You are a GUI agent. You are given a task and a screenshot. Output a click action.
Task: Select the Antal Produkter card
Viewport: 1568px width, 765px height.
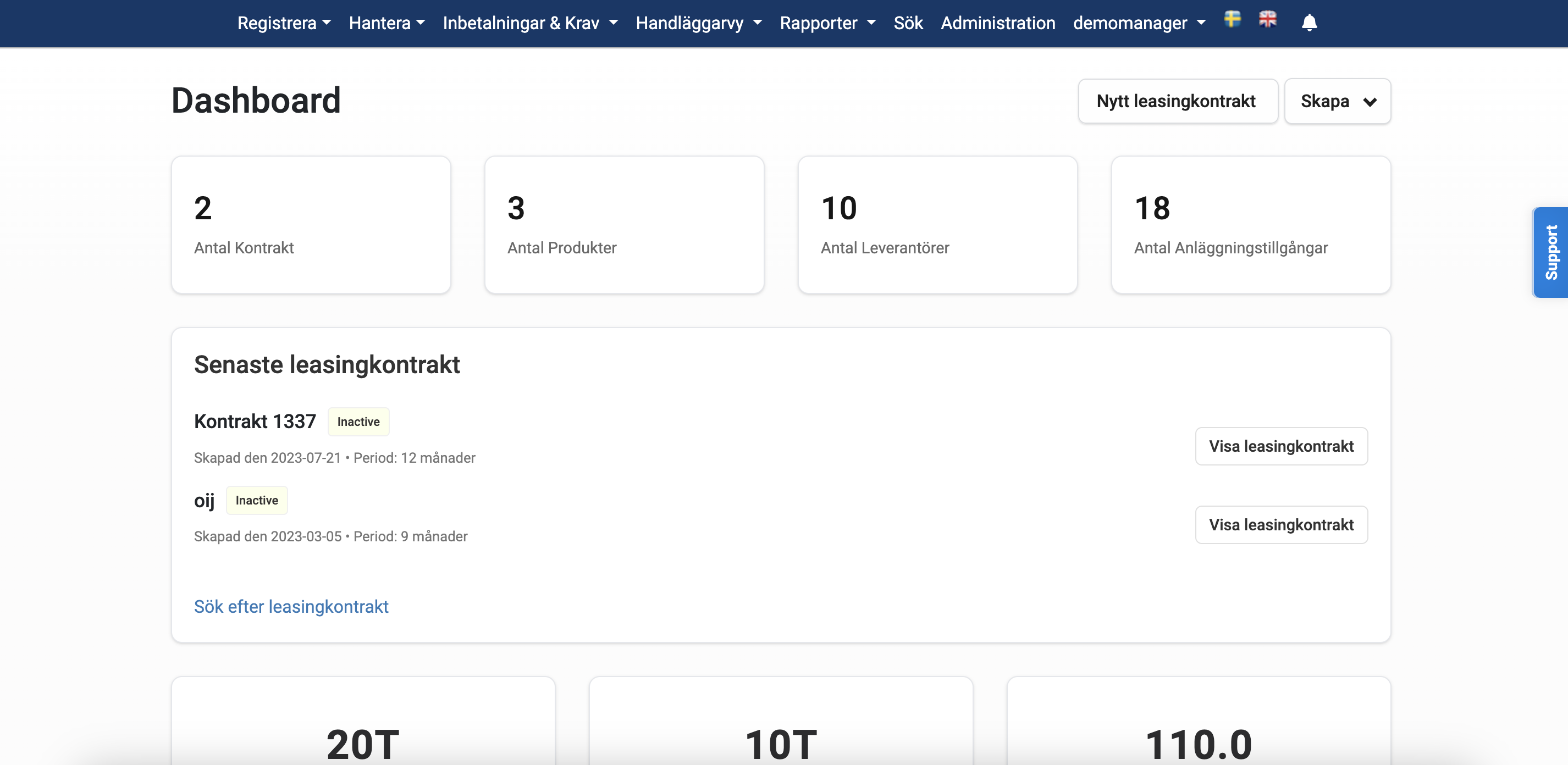tap(625, 225)
